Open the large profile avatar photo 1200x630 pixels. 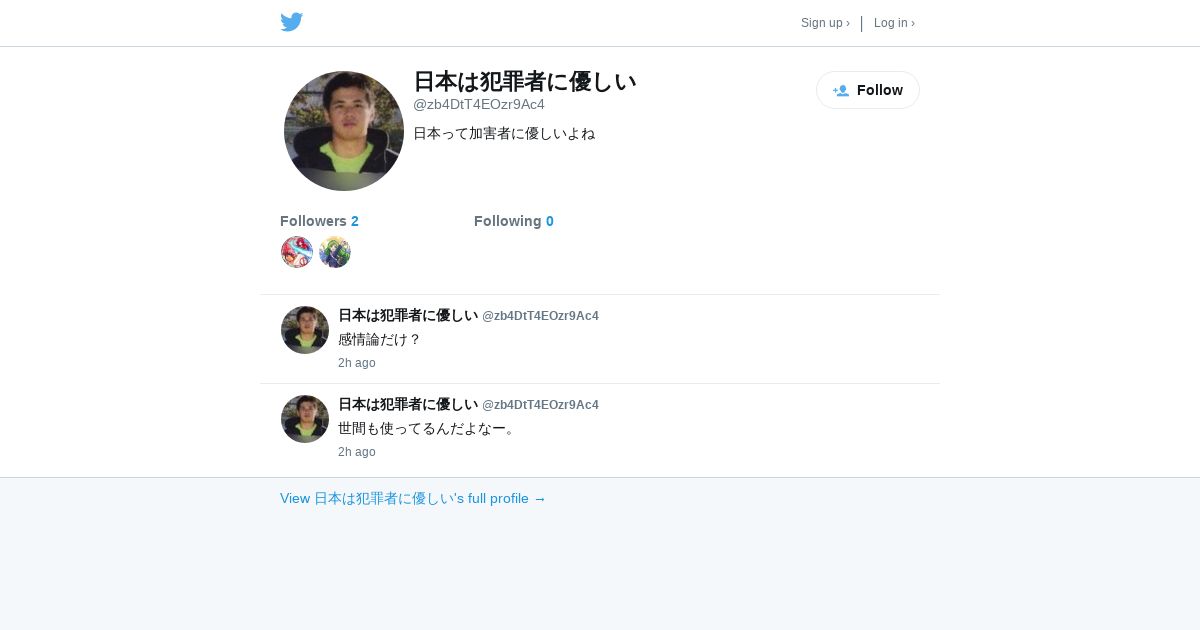coord(344,131)
